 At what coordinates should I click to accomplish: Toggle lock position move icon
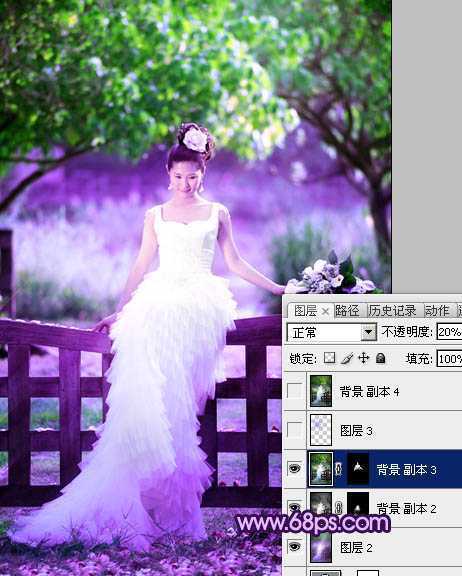[x=364, y=358]
